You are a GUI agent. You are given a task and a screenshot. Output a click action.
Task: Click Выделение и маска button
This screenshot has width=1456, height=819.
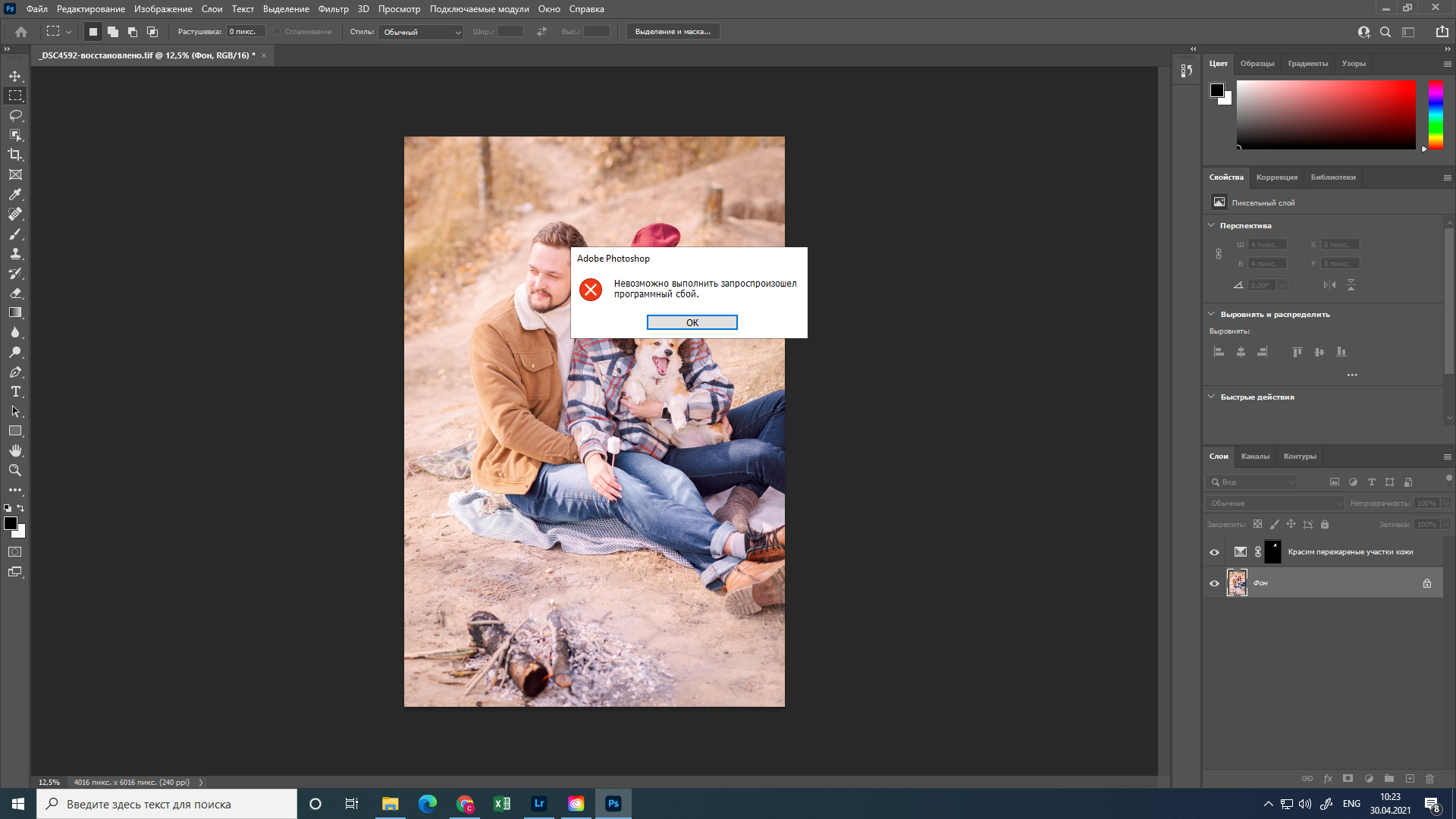(x=672, y=31)
